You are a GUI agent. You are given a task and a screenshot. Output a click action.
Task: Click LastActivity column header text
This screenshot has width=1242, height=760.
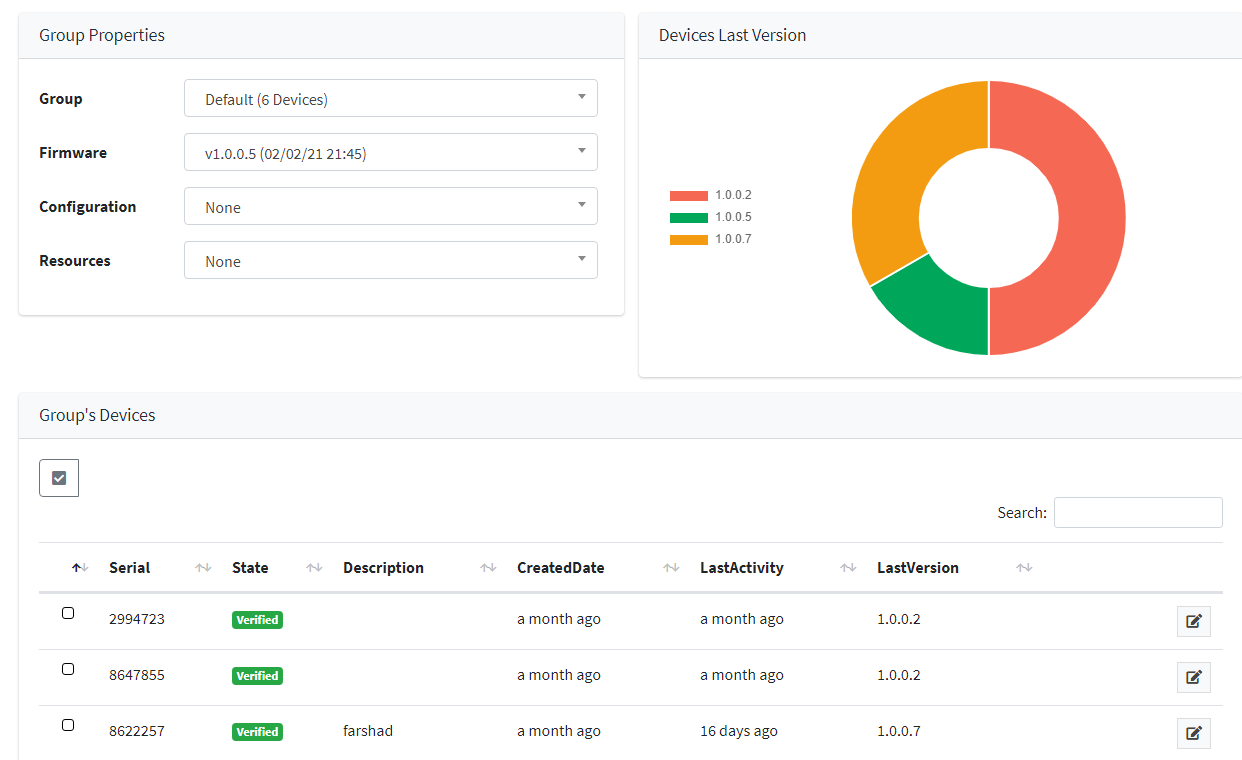(742, 568)
